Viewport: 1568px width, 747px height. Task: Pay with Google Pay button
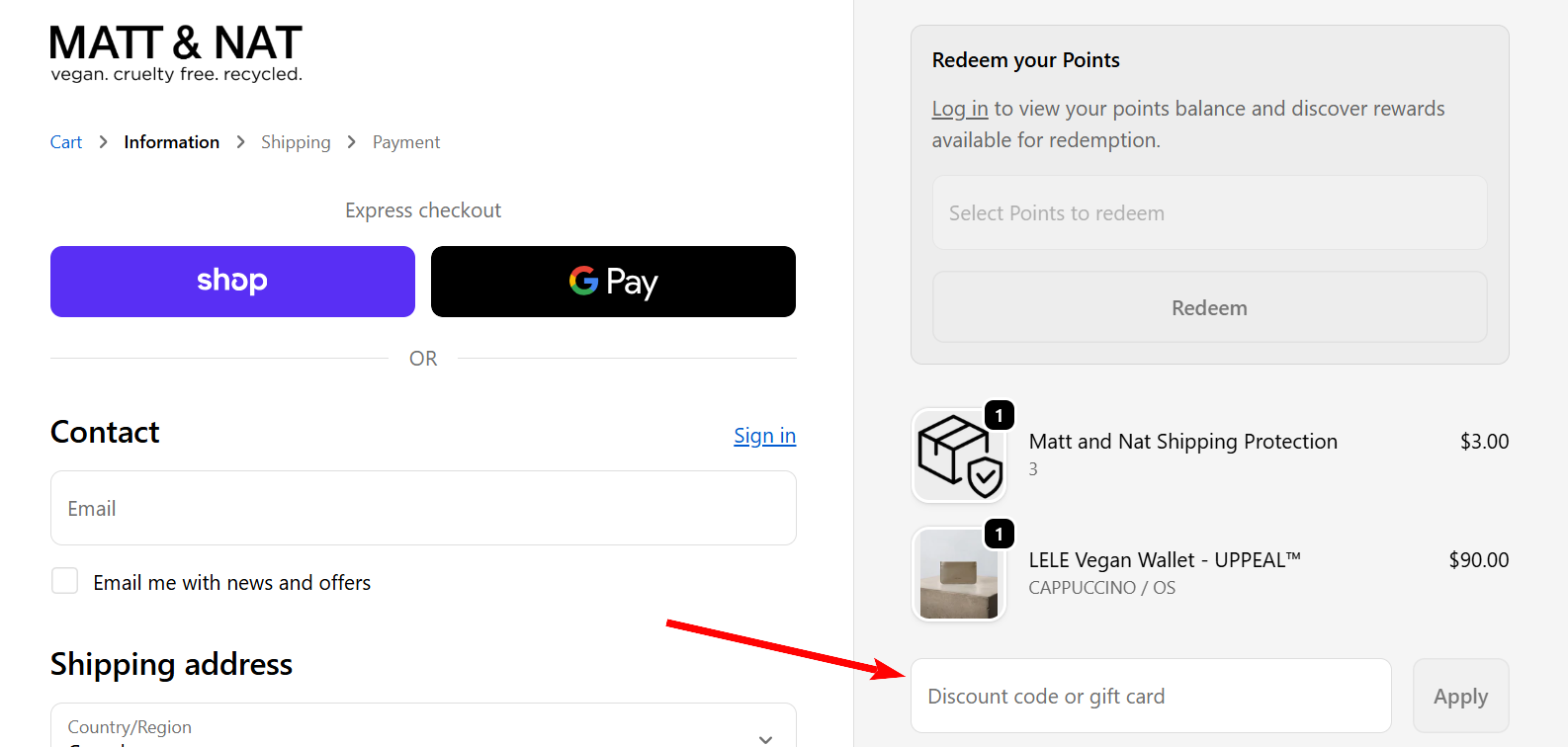click(613, 282)
